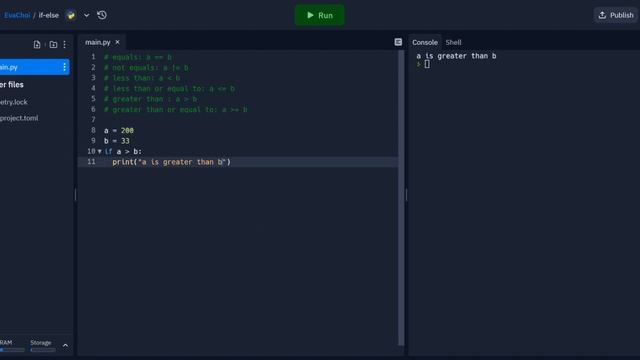Click the editor vertical scrollbar
This screenshot has width=640, height=360.
[x=401, y=198]
